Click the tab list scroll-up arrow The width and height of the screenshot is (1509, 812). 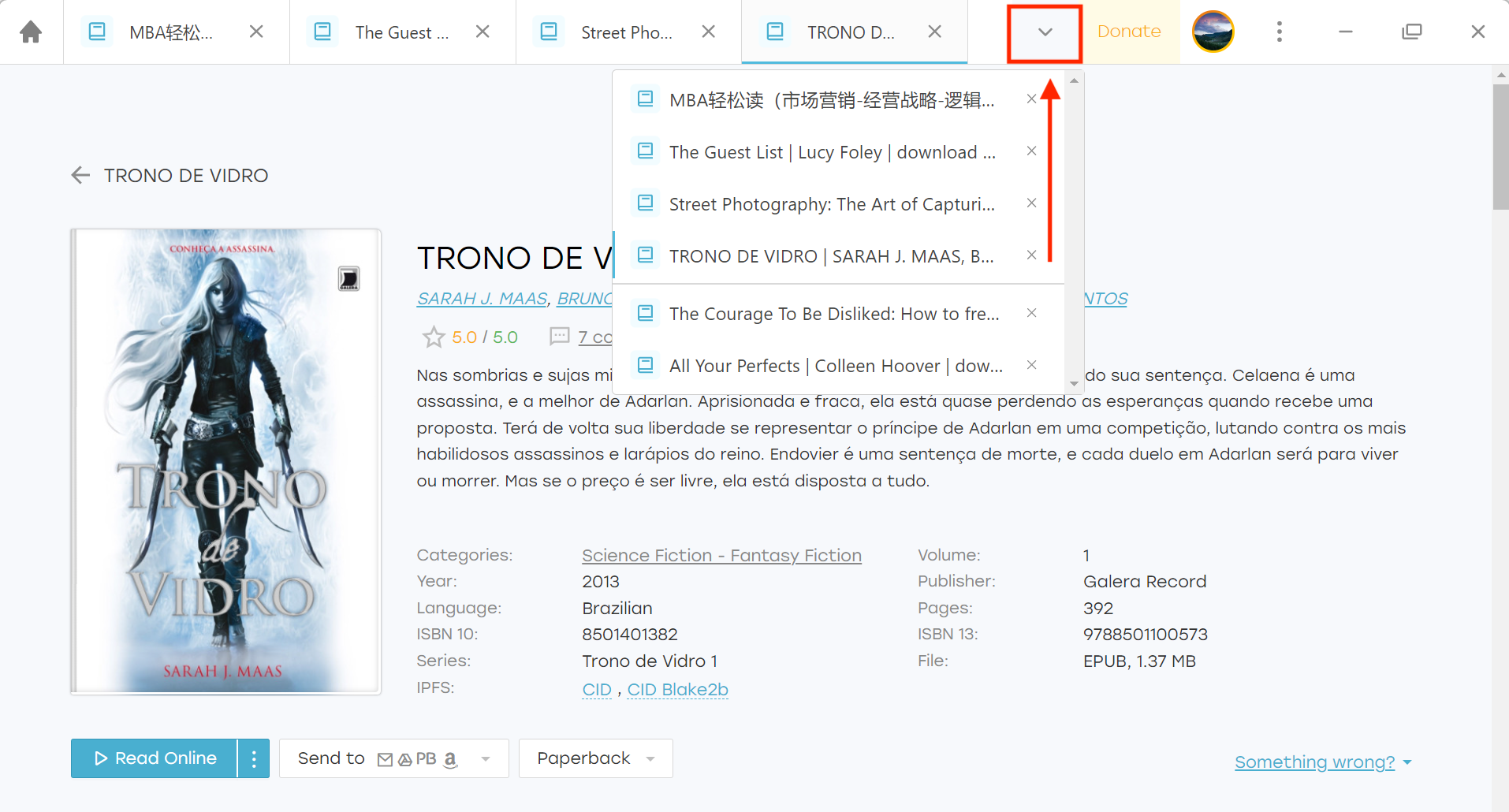pos(1074,80)
